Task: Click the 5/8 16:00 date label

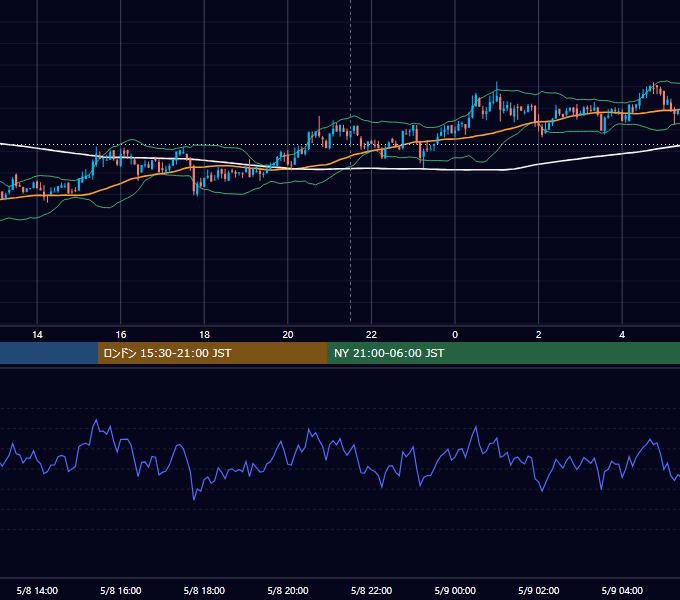Action: [121, 590]
